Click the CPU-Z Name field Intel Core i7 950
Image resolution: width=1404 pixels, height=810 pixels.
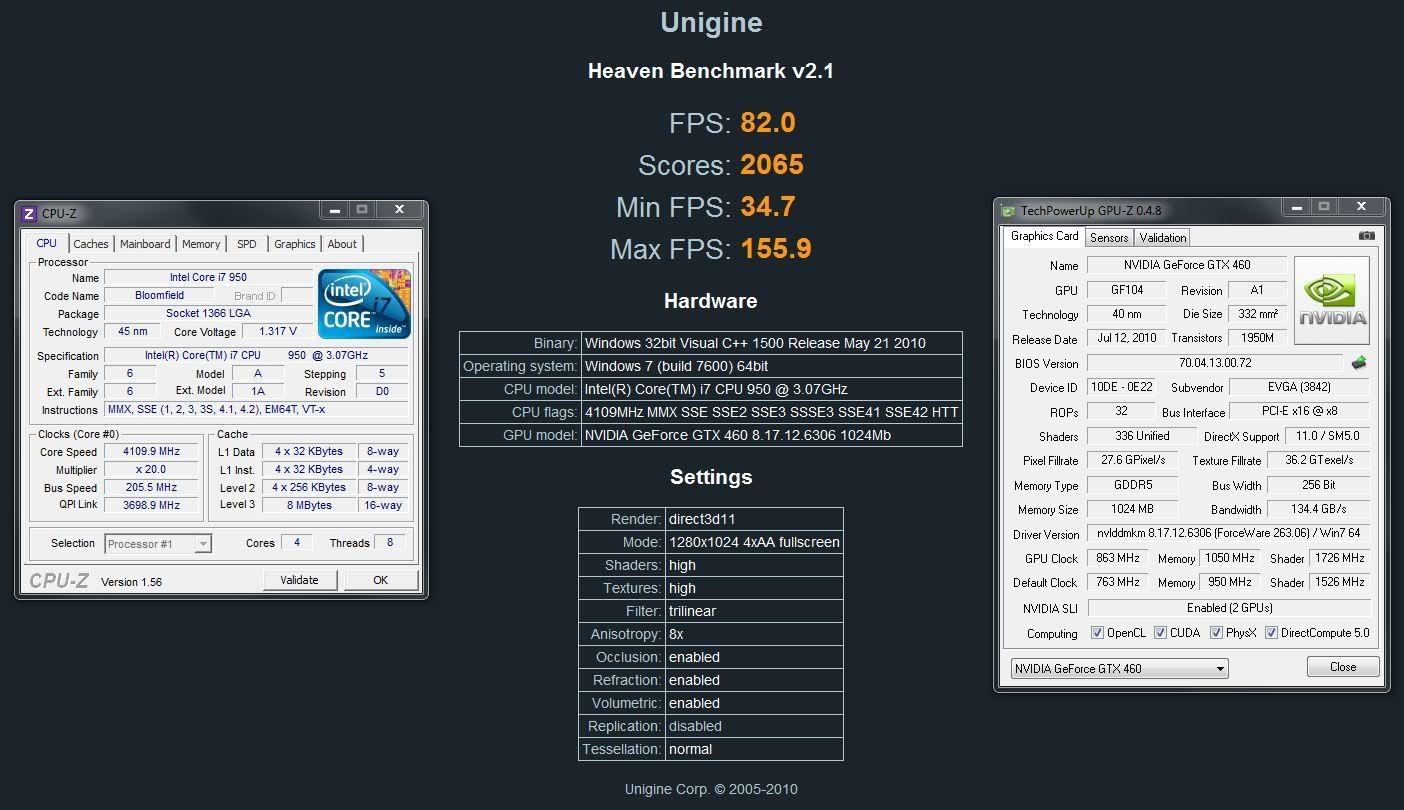[x=208, y=277]
